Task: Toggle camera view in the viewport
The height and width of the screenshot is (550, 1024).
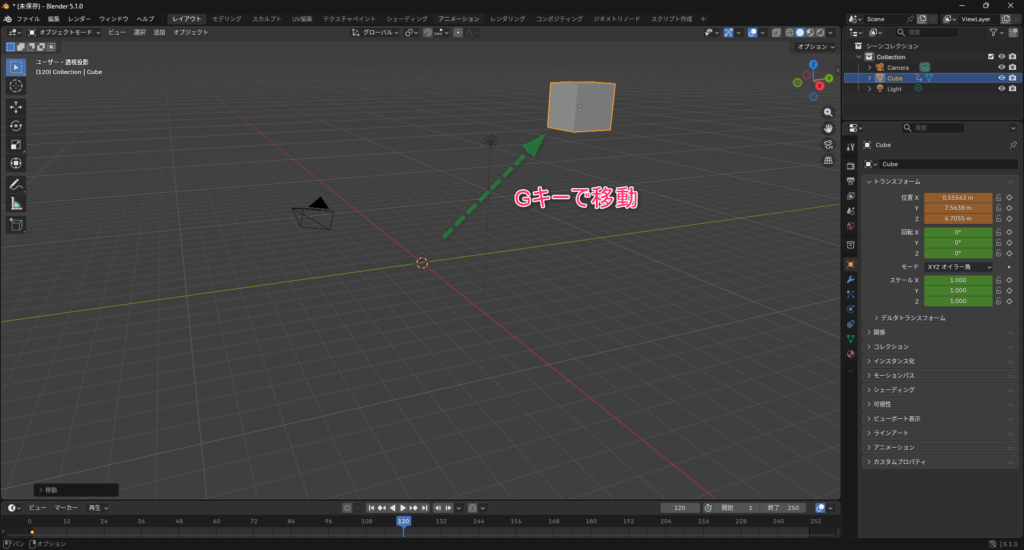Action: (828, 144)
